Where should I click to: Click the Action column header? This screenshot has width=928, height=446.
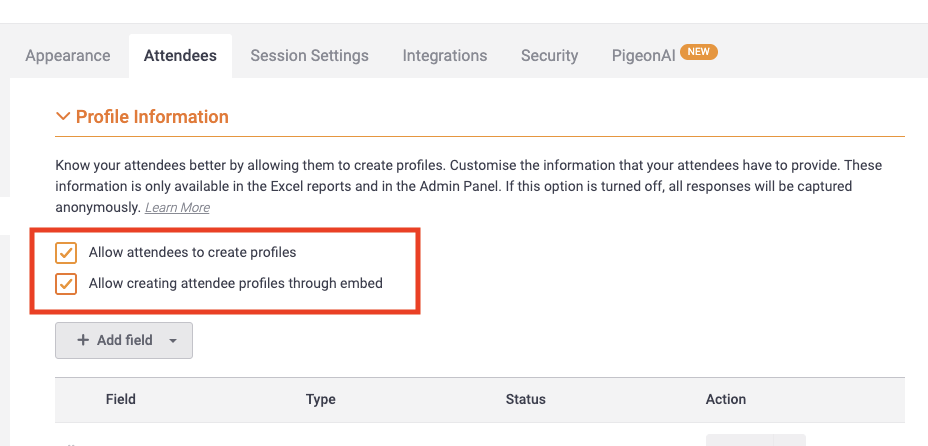point(726,399)
